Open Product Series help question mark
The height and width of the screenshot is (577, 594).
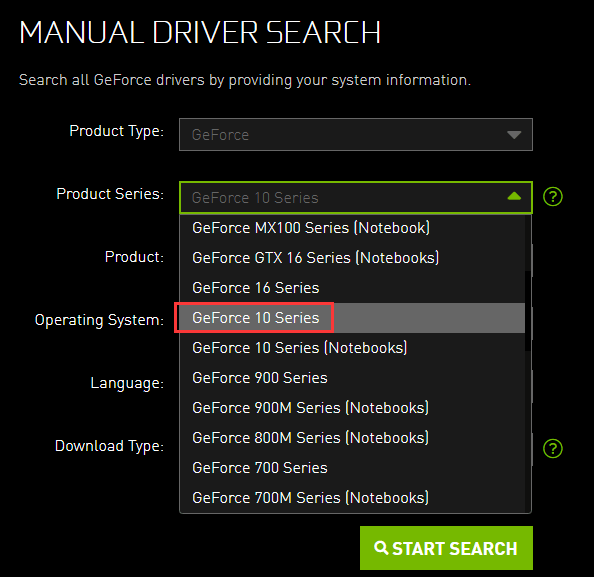pyautogui.click(x=553, y=197)
